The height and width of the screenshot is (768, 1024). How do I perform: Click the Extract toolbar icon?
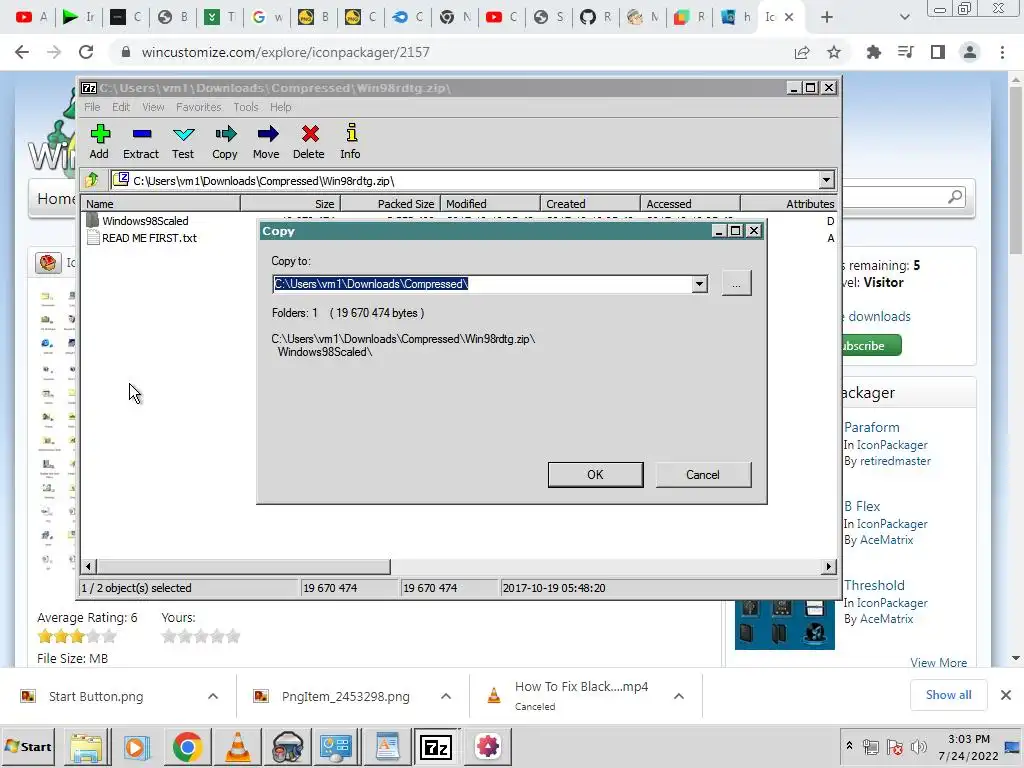tap(141, 141)
